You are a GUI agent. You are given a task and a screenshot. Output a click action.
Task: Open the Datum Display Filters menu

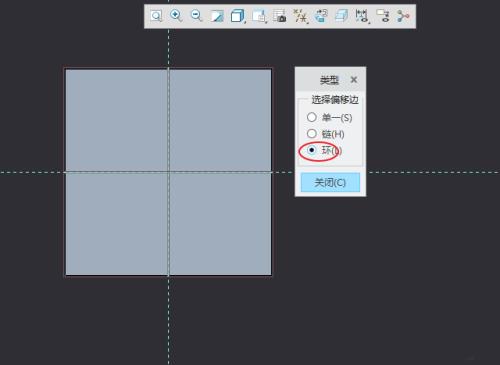point(300,16)
